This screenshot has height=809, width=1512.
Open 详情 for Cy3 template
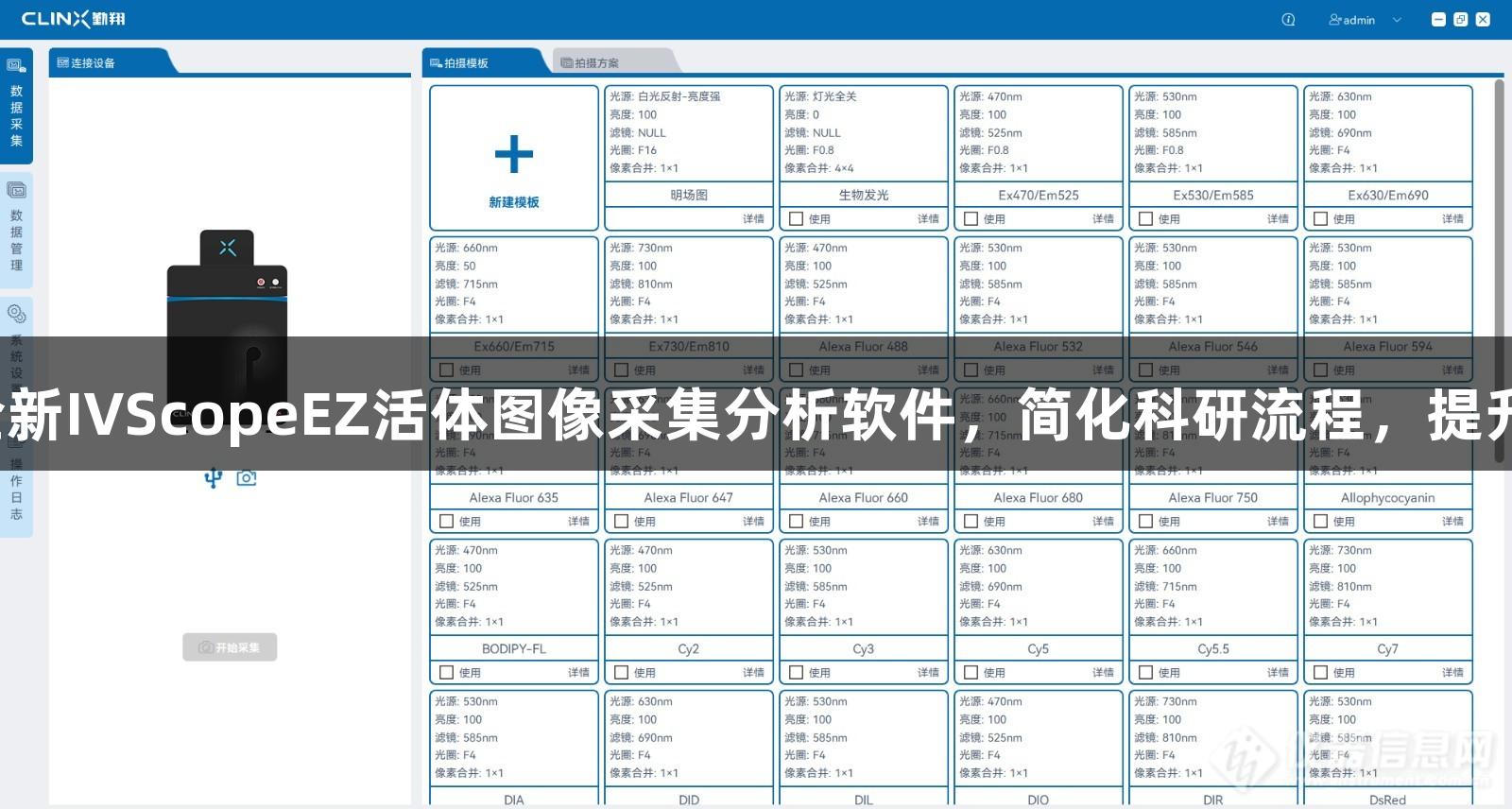coord(928,673)
